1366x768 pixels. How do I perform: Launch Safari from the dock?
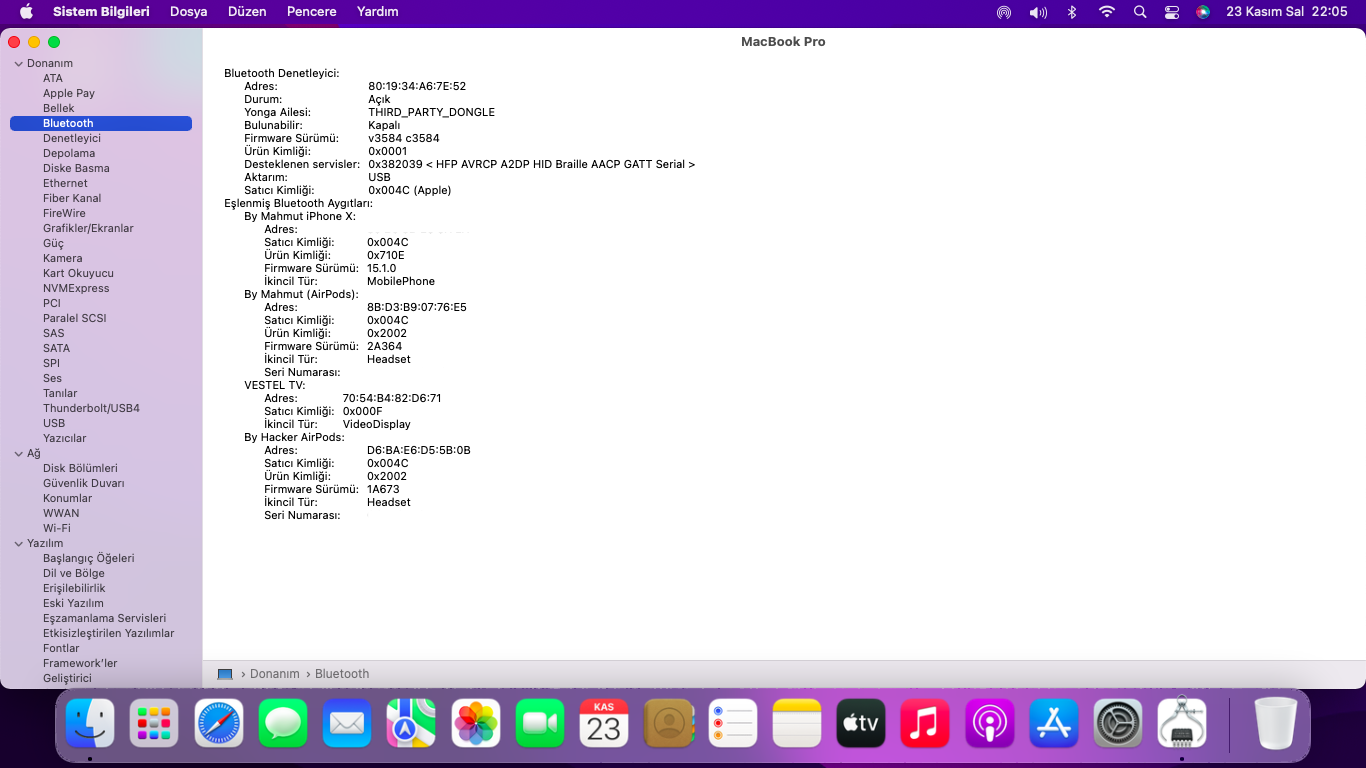pyautogui.click(x=219, y=722)
